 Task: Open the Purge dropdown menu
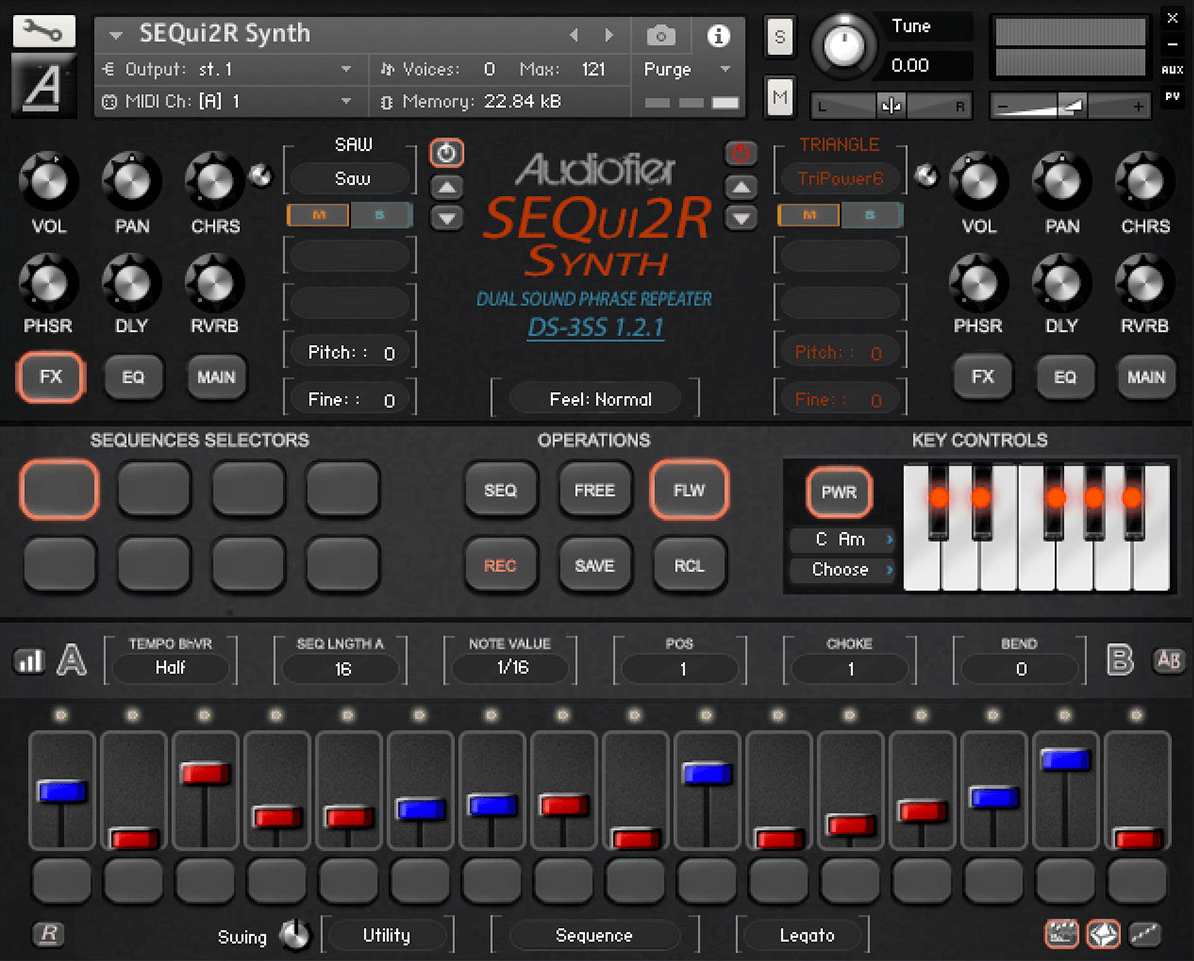pos(688,69)
